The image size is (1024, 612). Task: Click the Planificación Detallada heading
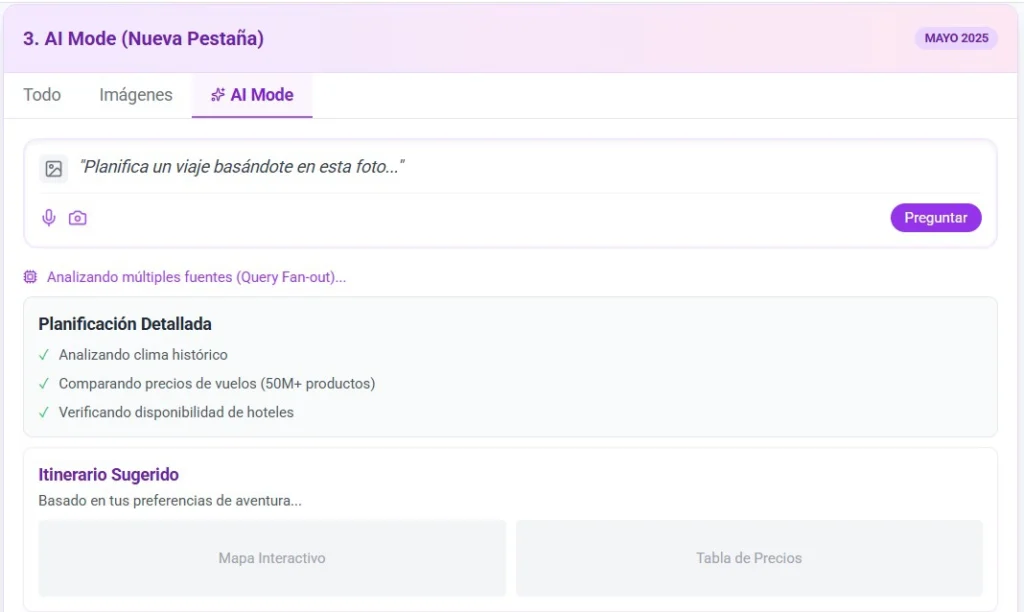pyautogui.click(x=125, y=324)
